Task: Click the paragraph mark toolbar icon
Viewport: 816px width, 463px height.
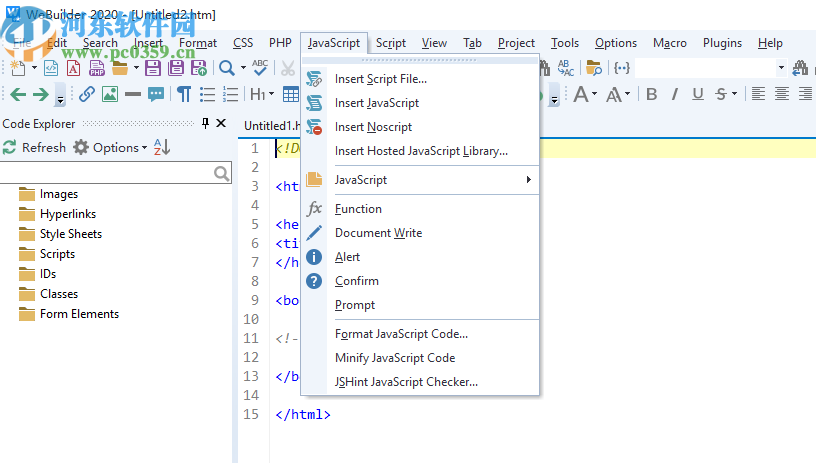Action: click(x=184, y=95)
